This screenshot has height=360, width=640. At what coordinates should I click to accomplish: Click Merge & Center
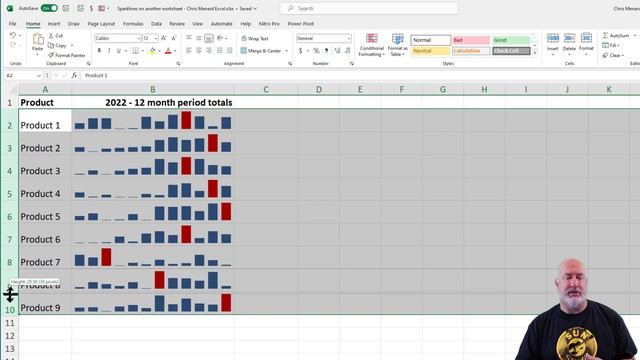261,51
